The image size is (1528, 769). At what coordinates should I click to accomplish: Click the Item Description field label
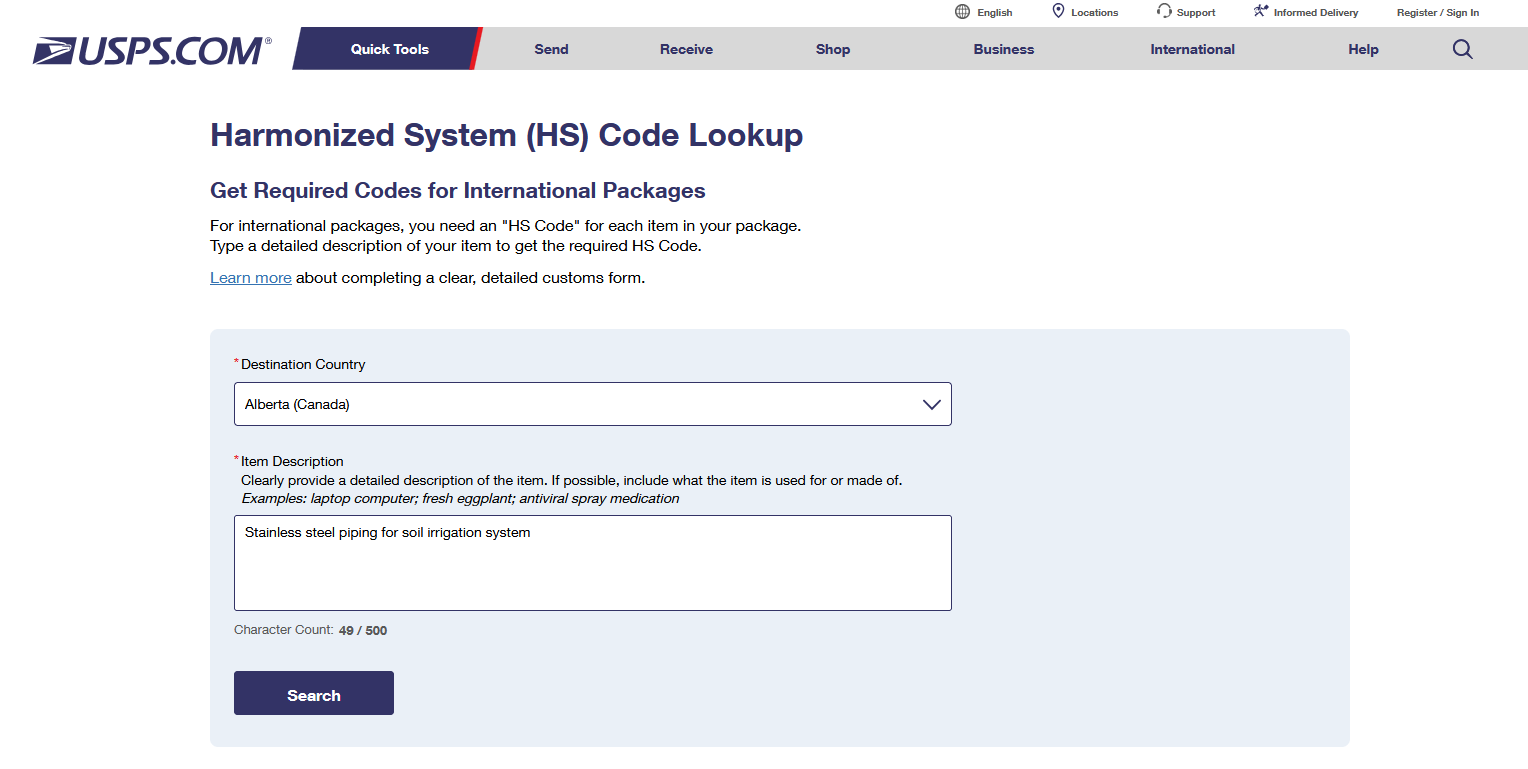pos(292,461)
